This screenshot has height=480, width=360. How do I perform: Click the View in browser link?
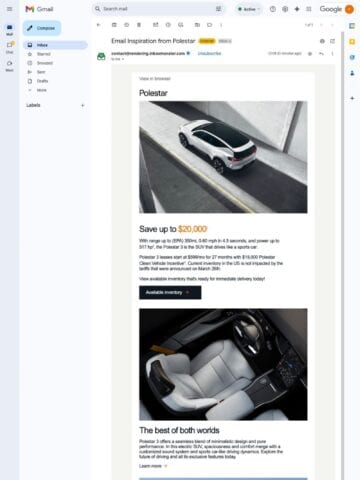[155, 79]
